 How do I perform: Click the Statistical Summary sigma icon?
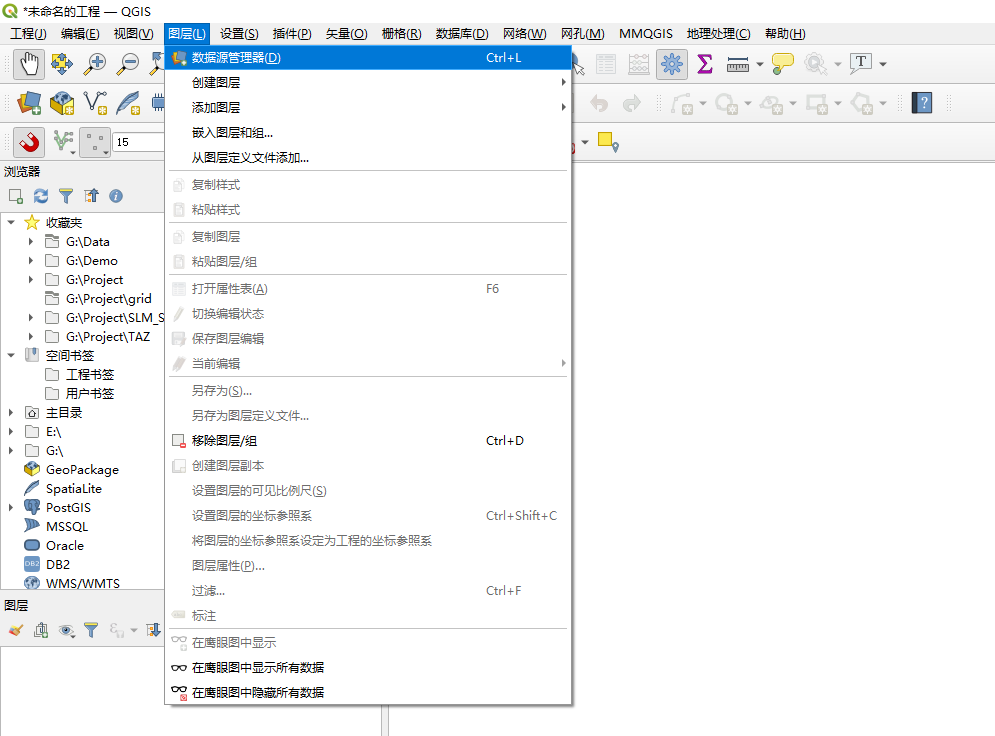(706, 64)
